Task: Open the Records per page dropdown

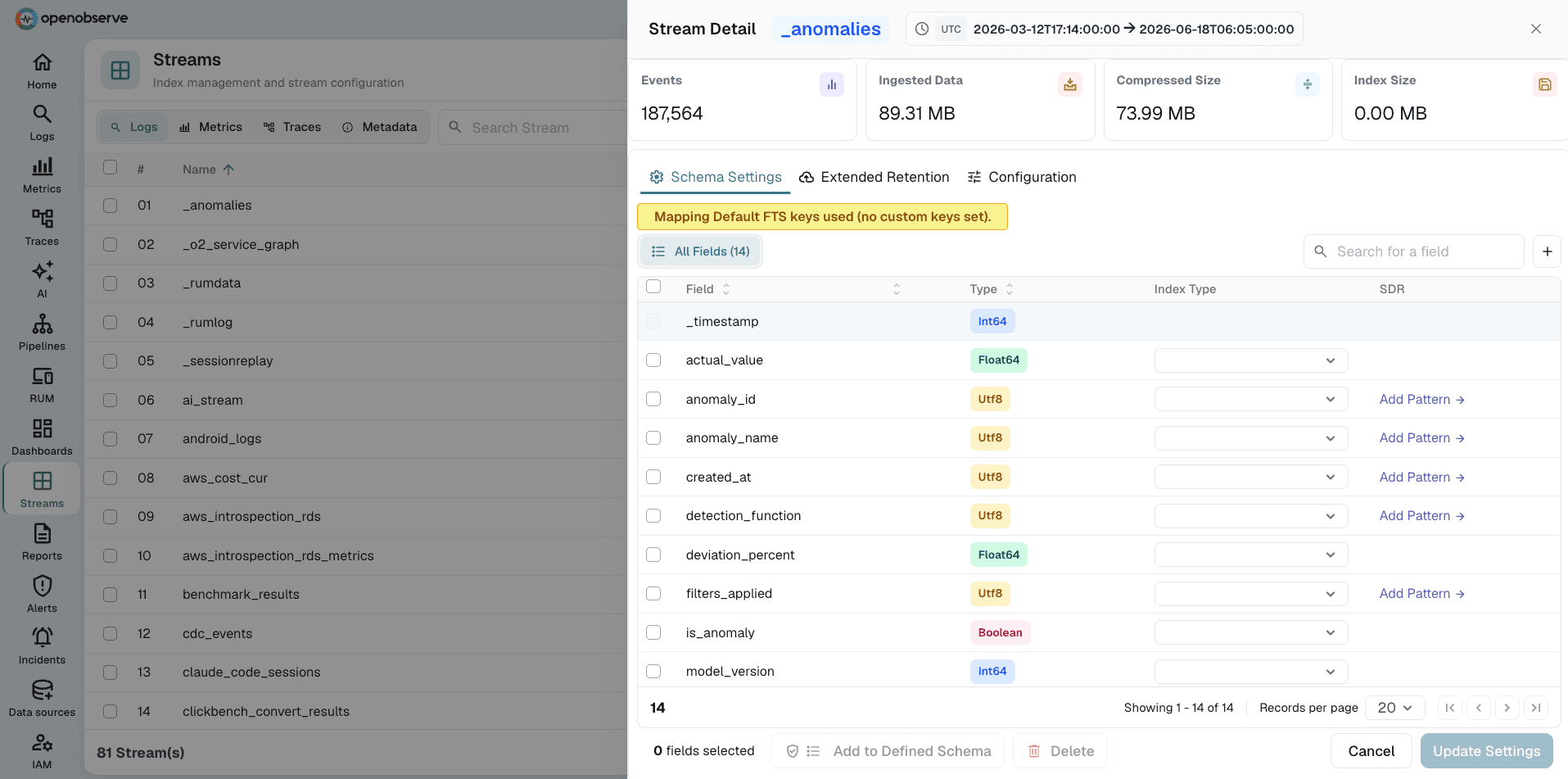Action: coord(1394,708)
